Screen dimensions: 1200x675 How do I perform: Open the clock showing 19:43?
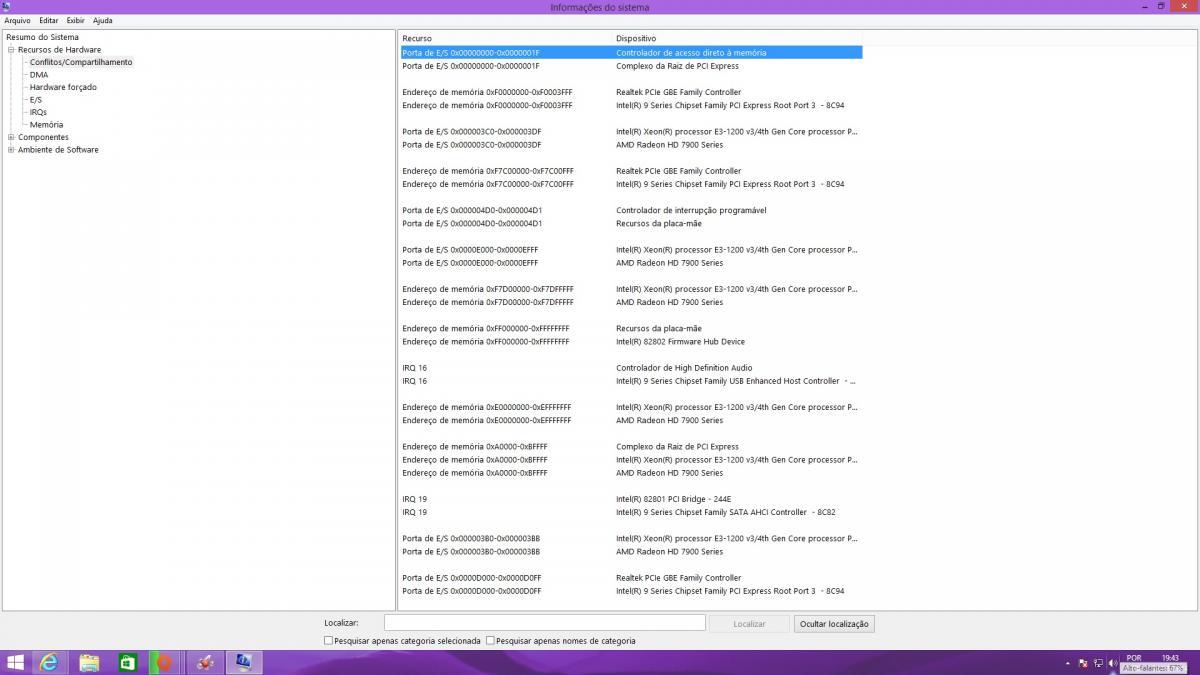click(1171, 658)
